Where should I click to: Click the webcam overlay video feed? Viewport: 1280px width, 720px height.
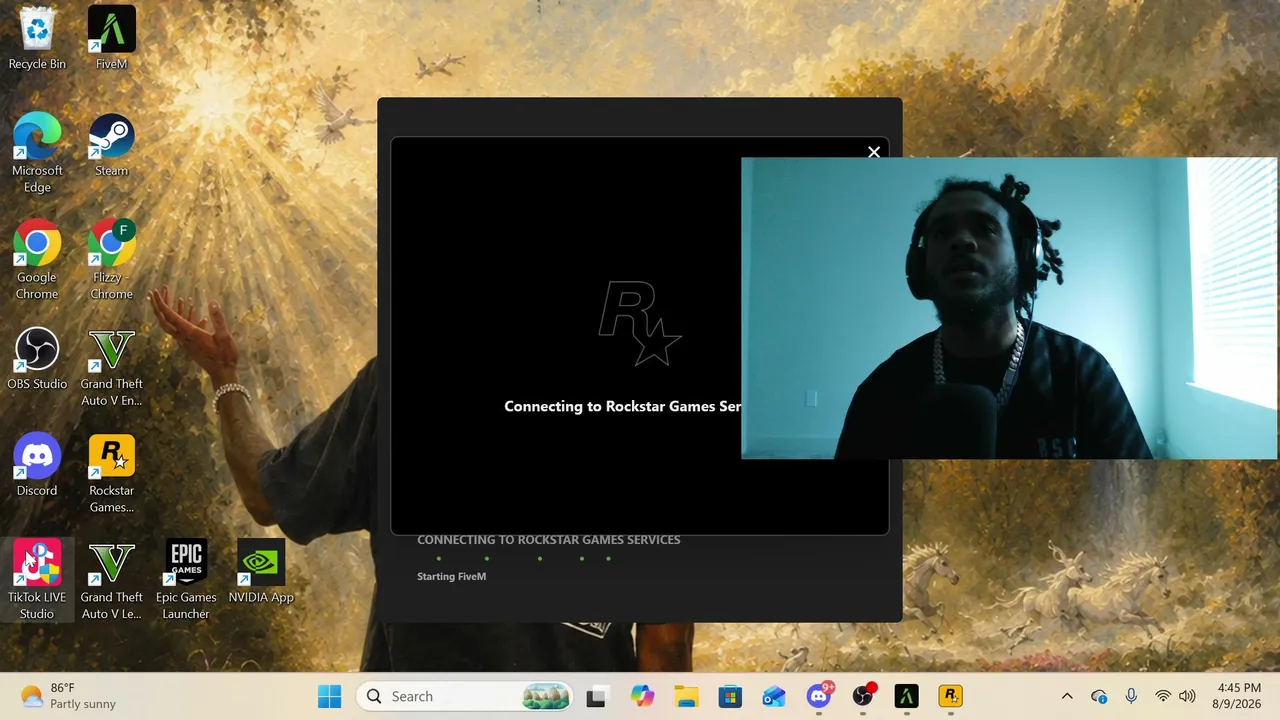1009,308
